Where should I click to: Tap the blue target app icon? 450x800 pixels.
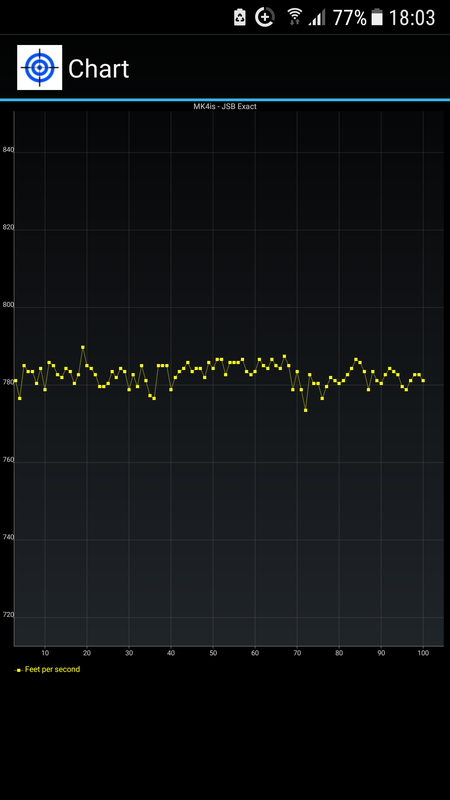(39, 67)
